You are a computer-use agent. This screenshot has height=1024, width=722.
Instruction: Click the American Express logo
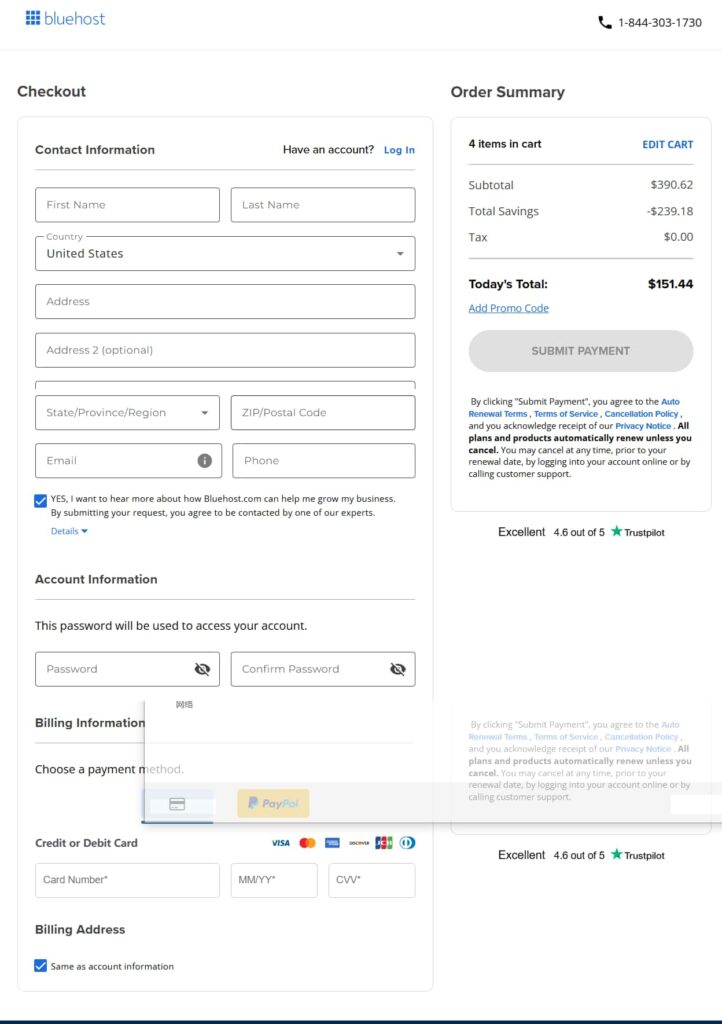pyautogui.click(x=332, y=843)
